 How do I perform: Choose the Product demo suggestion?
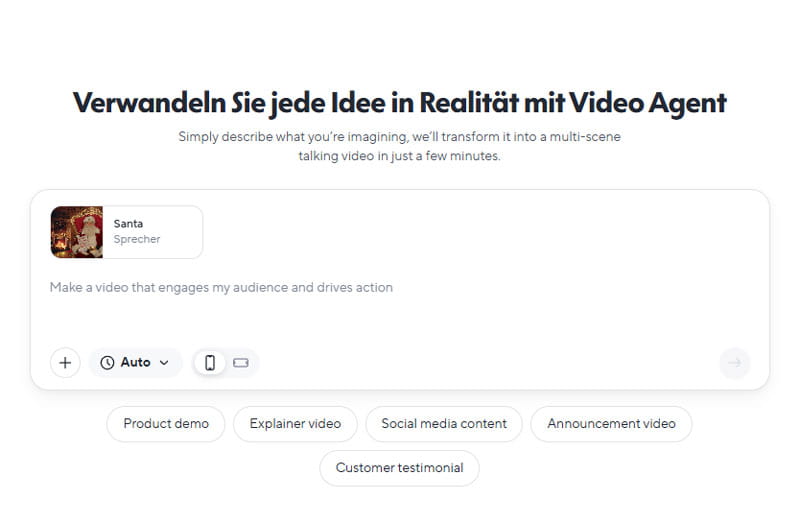click(166, 424)
